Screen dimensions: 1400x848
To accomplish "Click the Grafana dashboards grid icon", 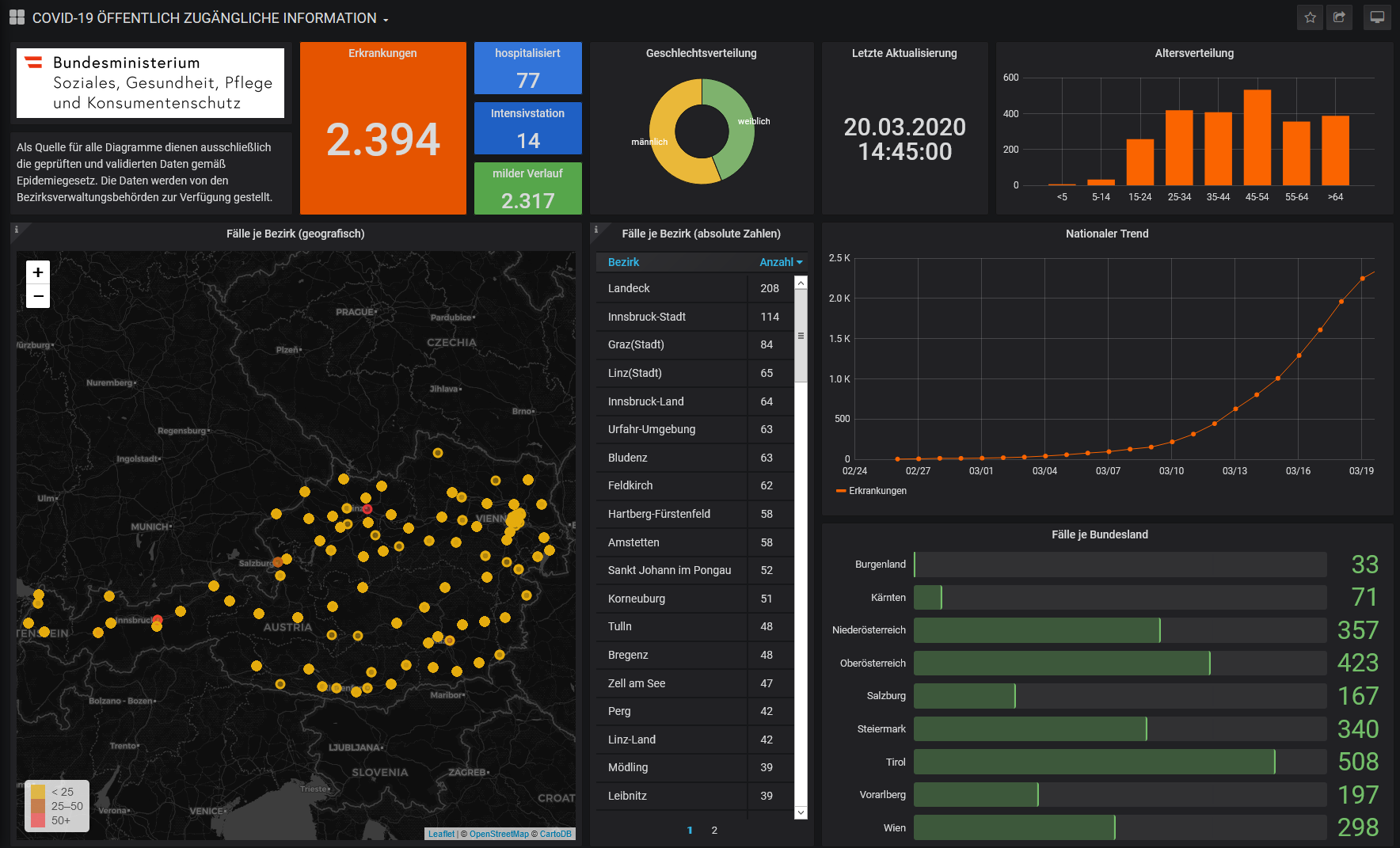I will tap(17, 17).
